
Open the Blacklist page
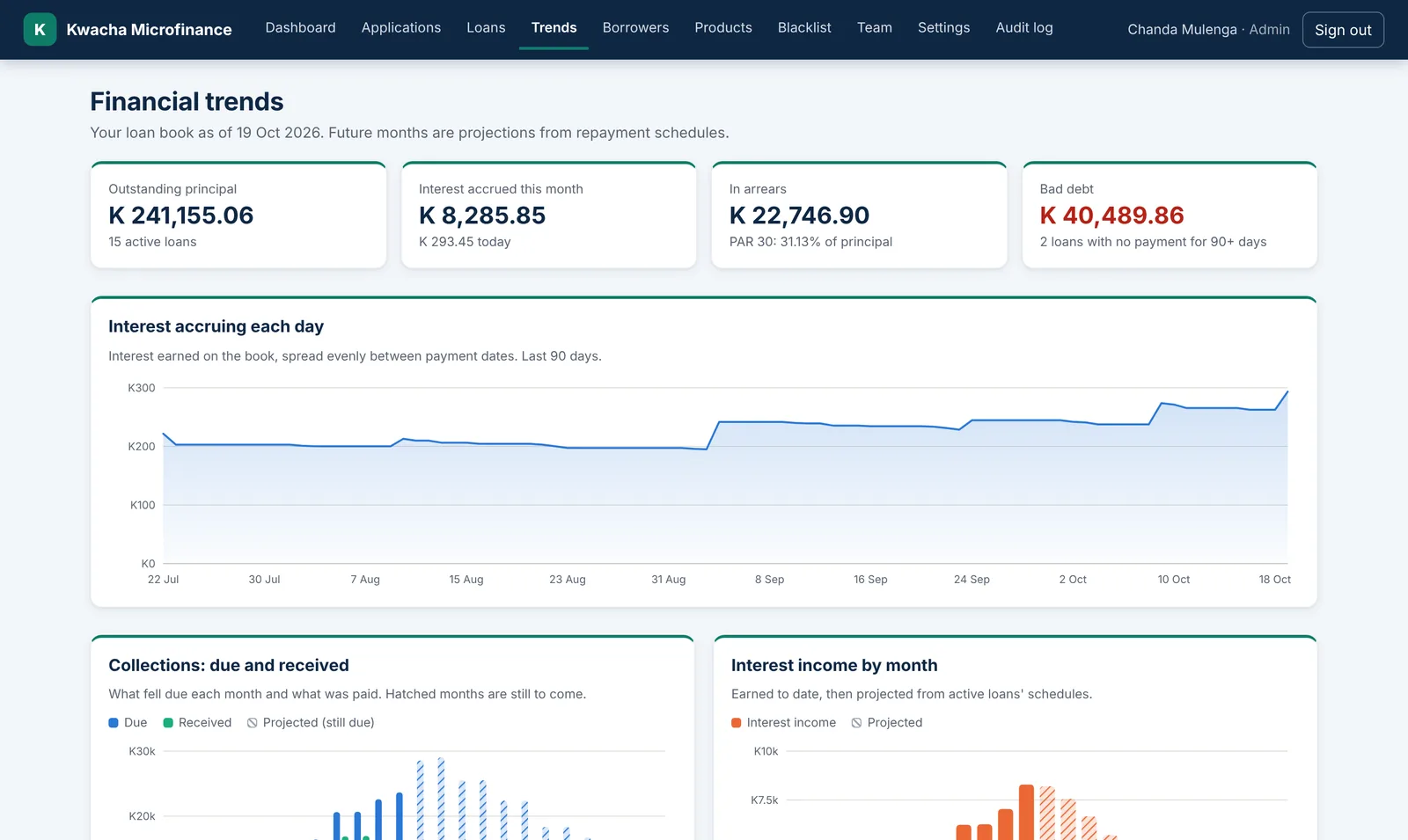tap(804, 27)
